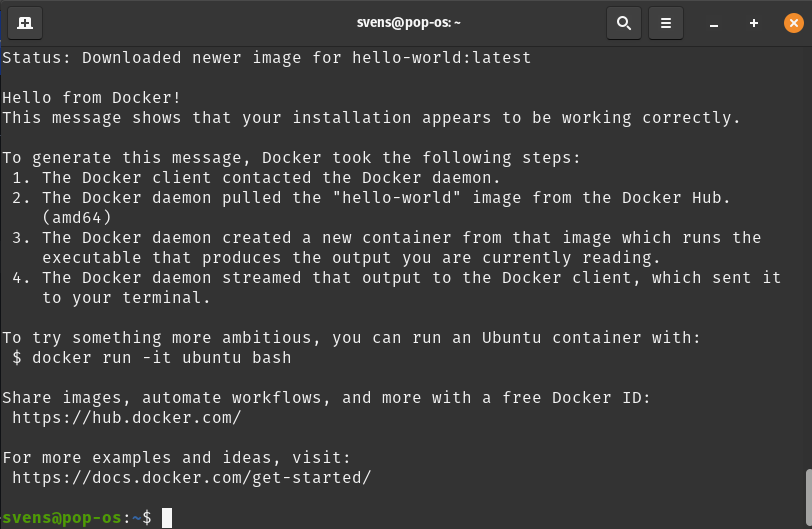Click step 2 'pulled the "hello-world" image' line

click(x=371, y=198)
